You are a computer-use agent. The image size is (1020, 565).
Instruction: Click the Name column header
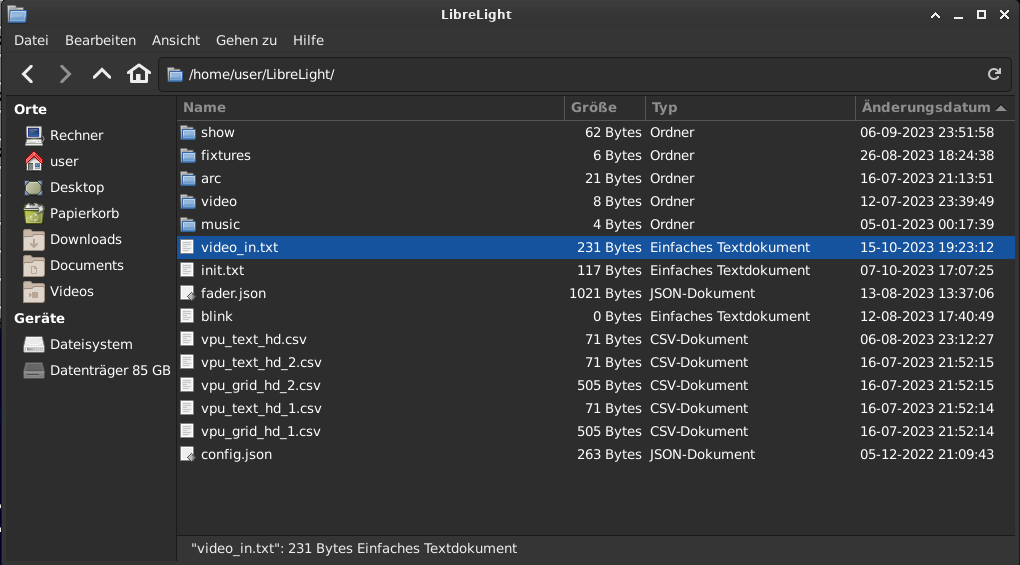(205, 107)
